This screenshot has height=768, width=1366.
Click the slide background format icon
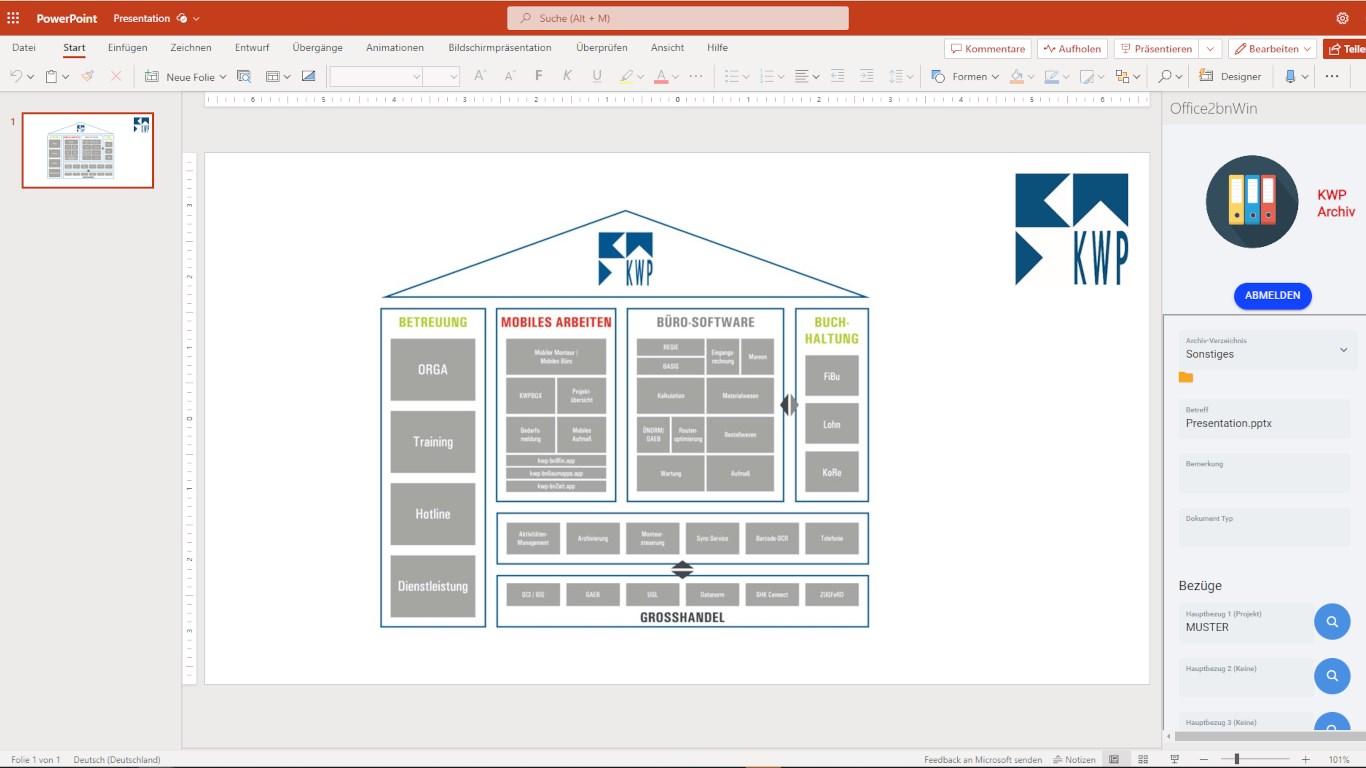coord(308,76)
